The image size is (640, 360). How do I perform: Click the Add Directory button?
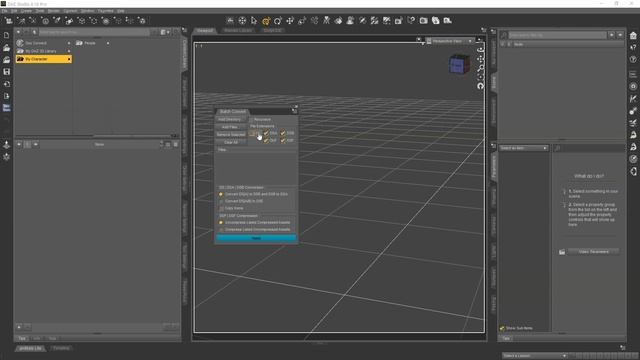click(x=231, y=120)
